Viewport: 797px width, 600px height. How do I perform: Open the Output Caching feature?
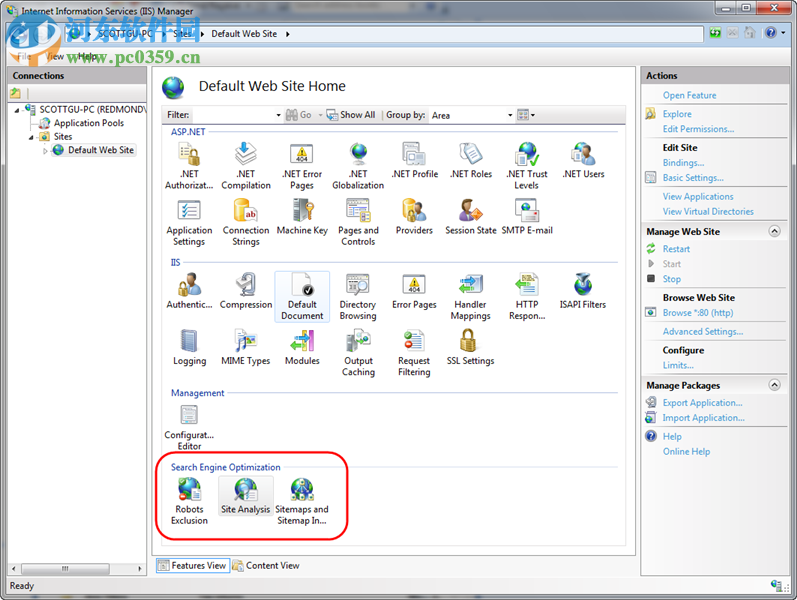[358, 352]
